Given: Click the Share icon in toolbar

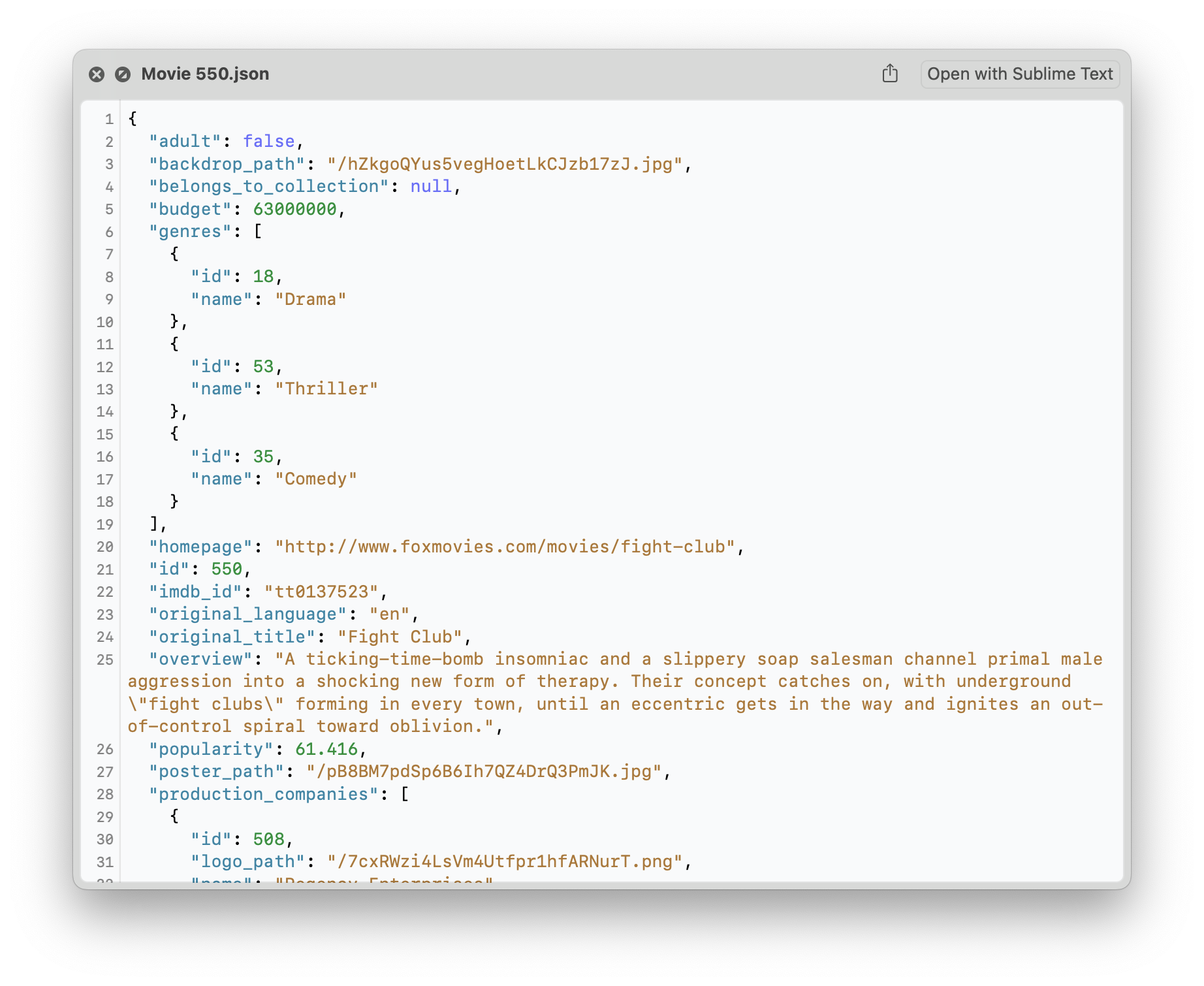Looking at the screenshot, I should 889,74.
